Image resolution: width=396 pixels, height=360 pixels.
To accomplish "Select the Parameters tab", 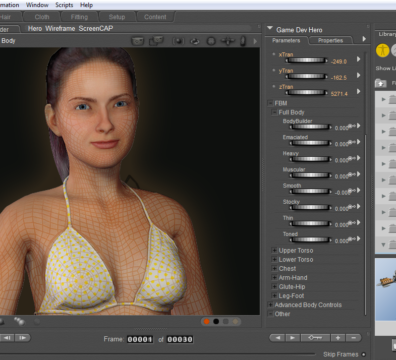I will 286,40.
